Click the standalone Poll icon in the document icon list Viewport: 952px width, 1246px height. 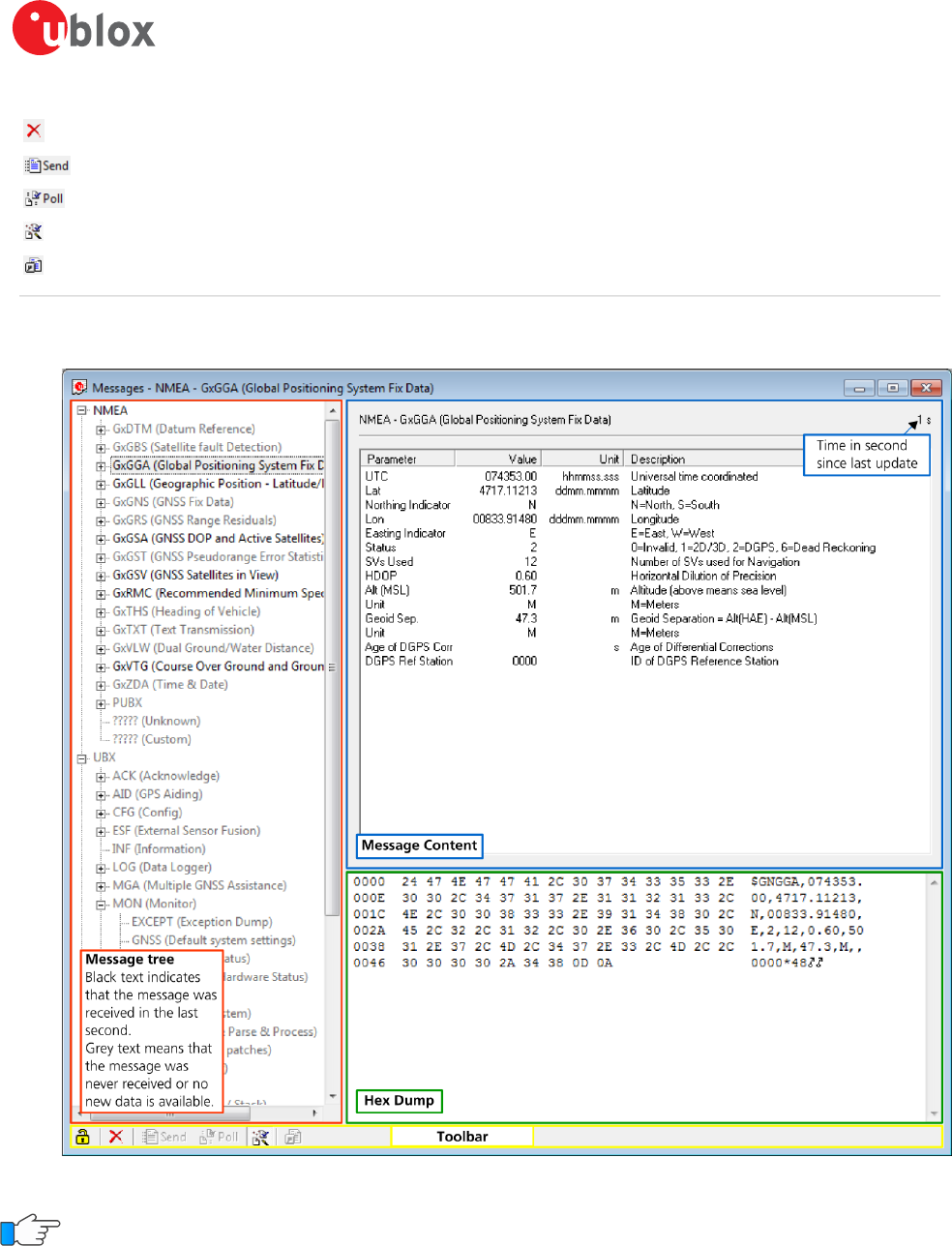(44, 198)
